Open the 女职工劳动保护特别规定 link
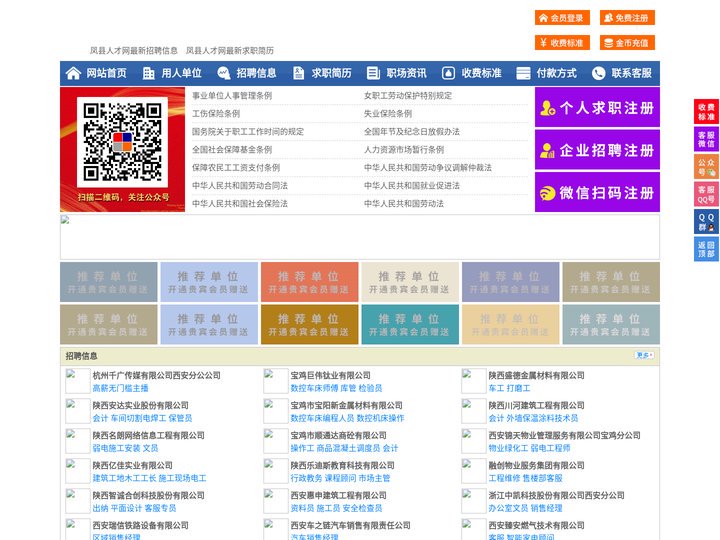Screen dimensions: 720x540 408,96
